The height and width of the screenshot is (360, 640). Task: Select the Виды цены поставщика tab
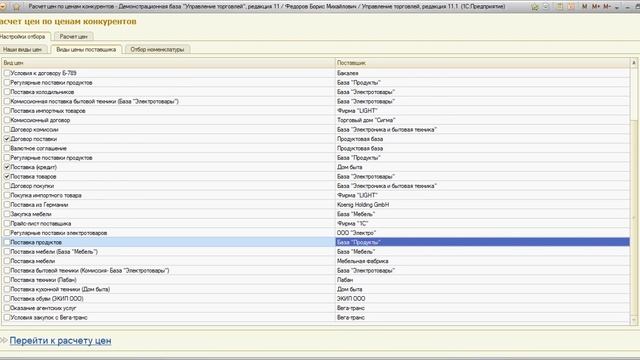coord(86,49)
